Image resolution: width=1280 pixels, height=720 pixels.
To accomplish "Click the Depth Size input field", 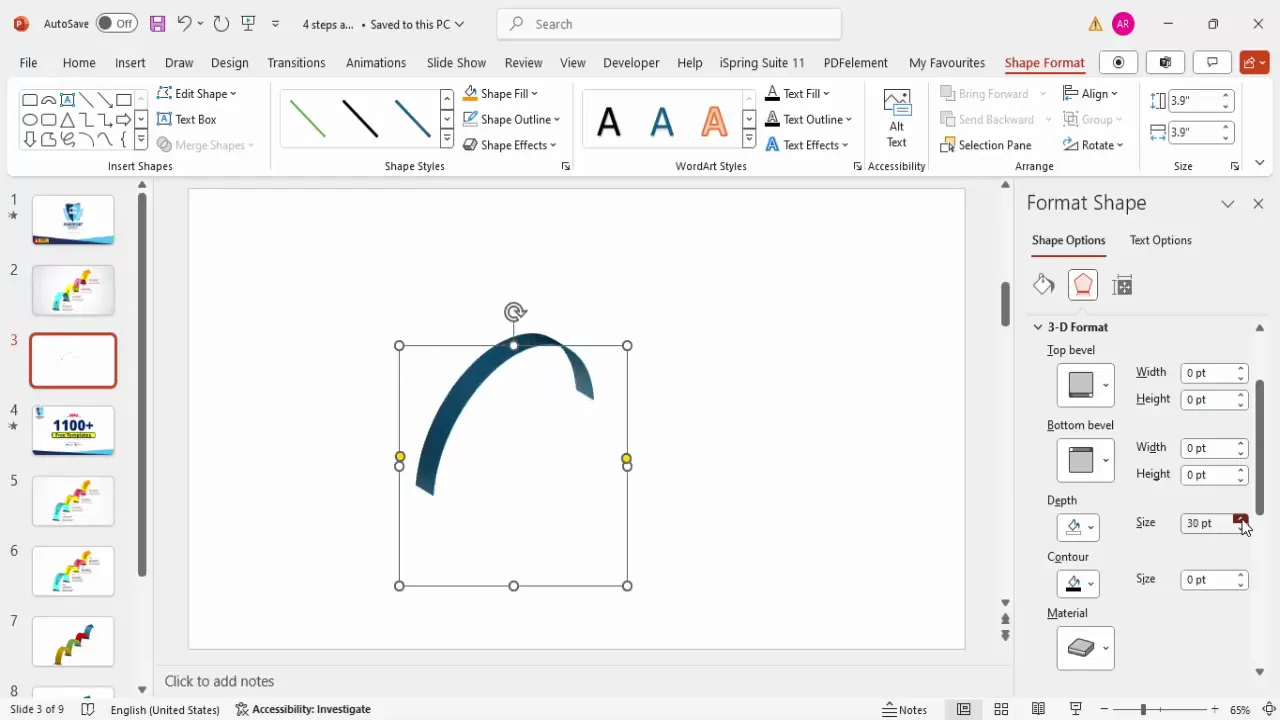I will [x=1207, y=523].
